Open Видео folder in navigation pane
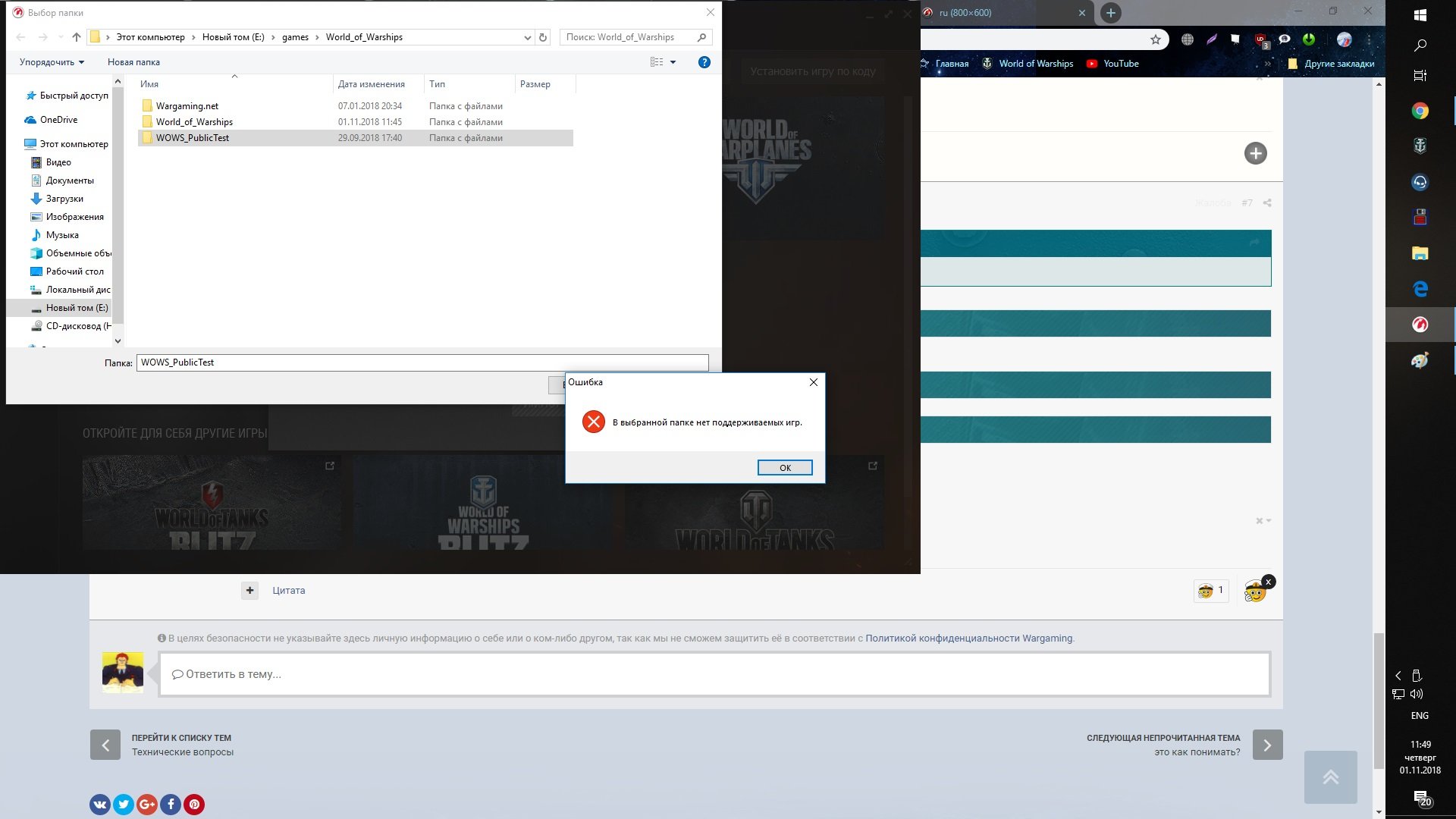1456x819 pixels. (51, 162)
